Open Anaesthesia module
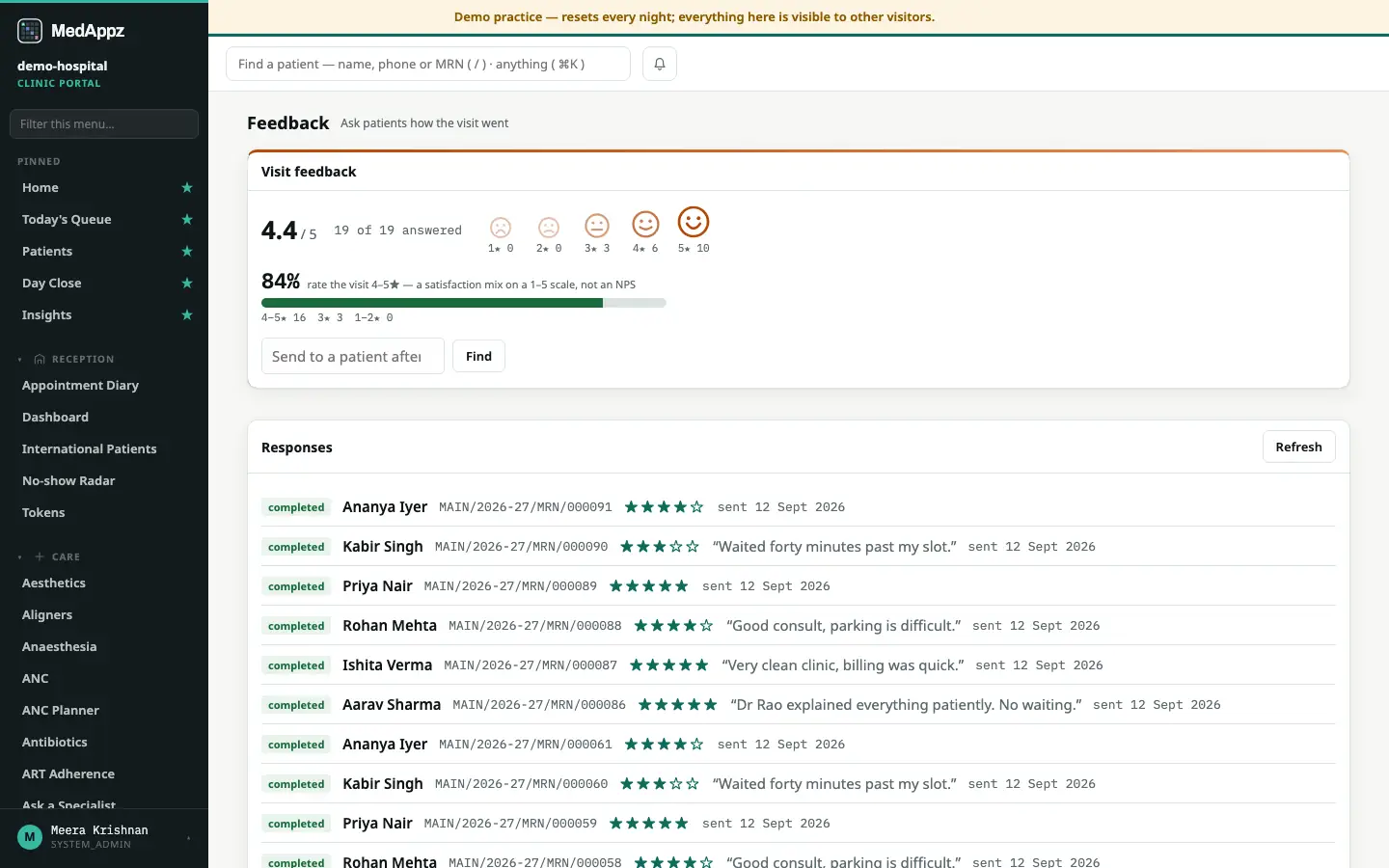 coord(60,647)
